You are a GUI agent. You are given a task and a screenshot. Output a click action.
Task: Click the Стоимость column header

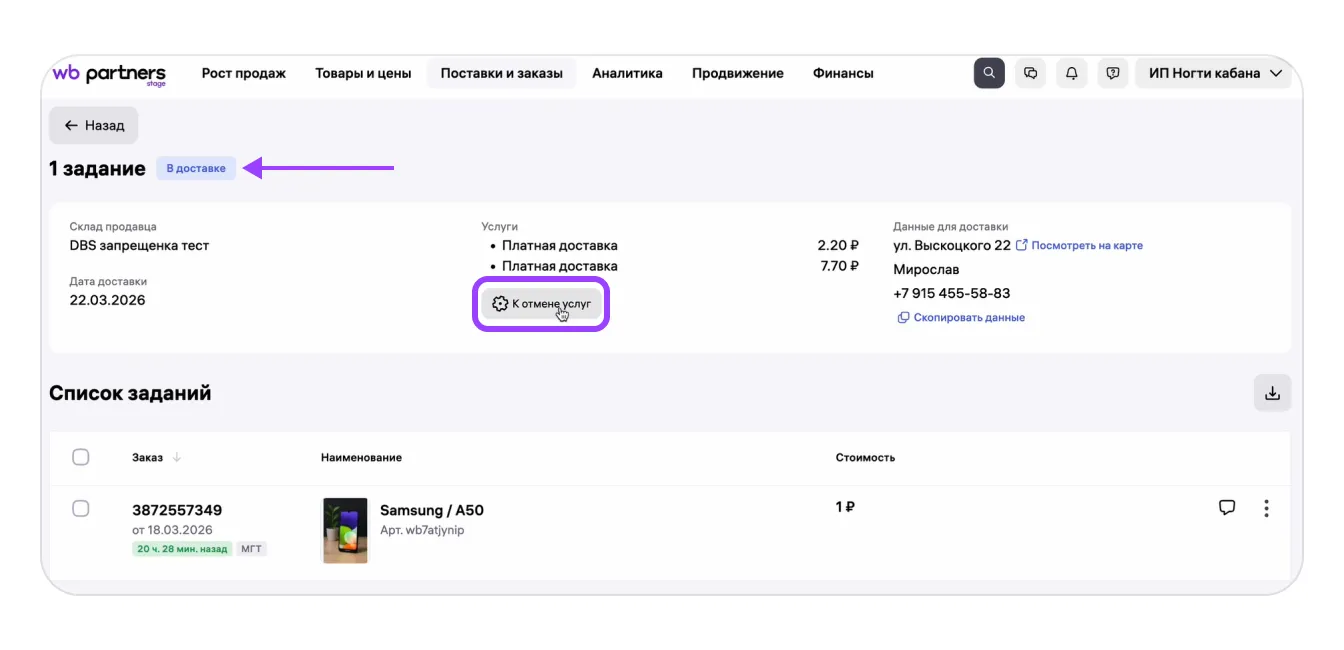(865, 457)
